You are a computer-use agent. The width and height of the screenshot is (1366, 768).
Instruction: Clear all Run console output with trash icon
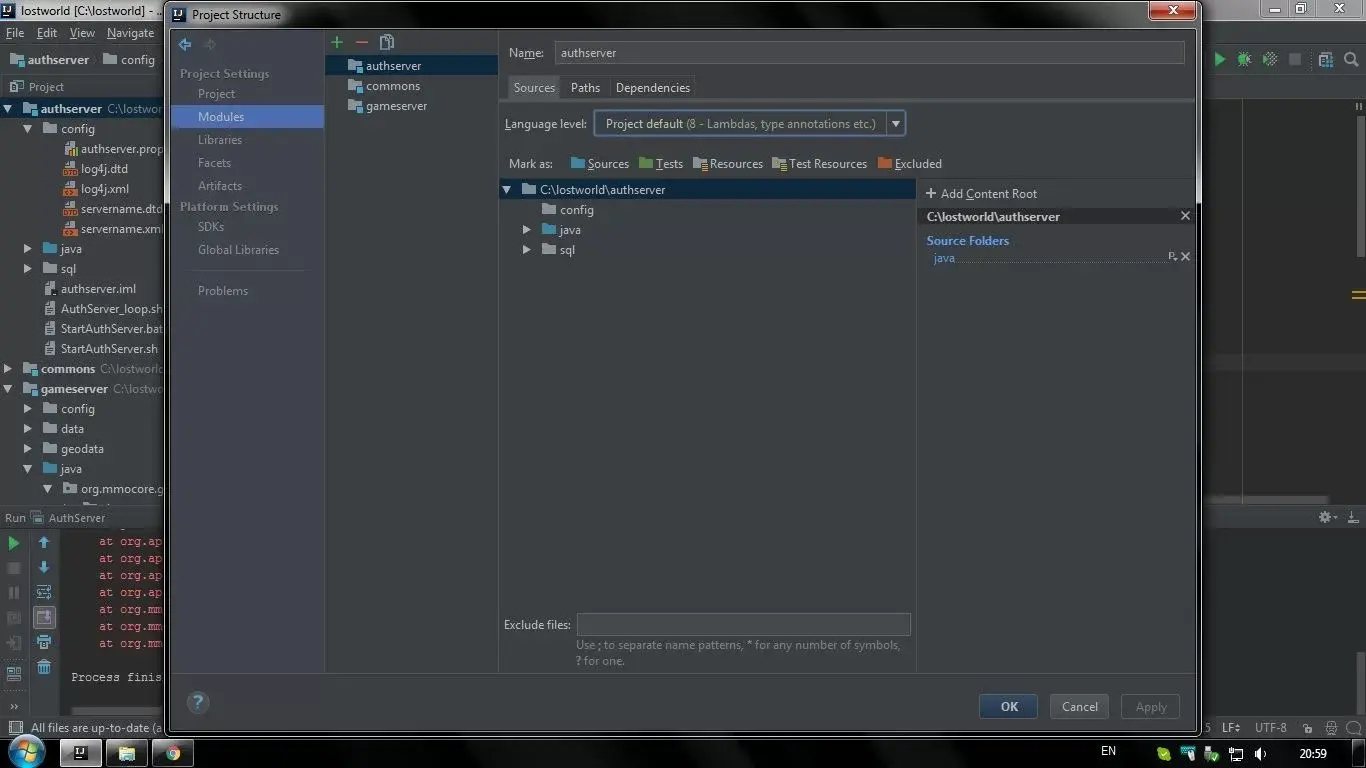(44, 667)
